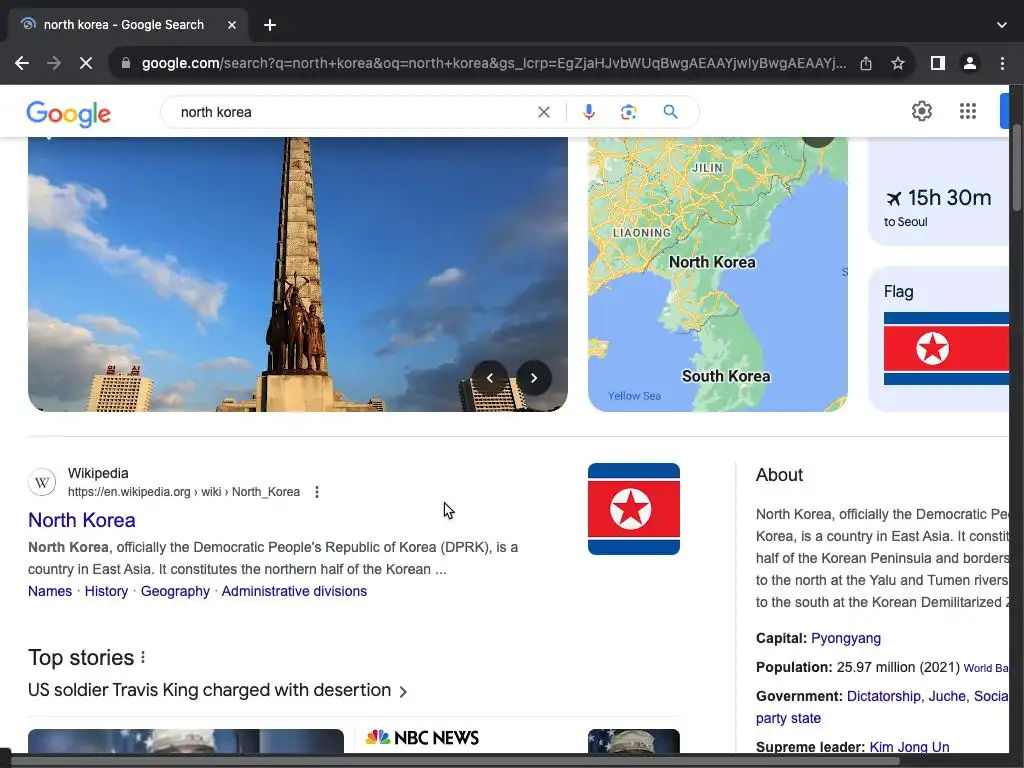Click the forward navigation arrow
The height and width of the screenshot is (768, 1024).
pyautogui.click(x=54, y=63)
